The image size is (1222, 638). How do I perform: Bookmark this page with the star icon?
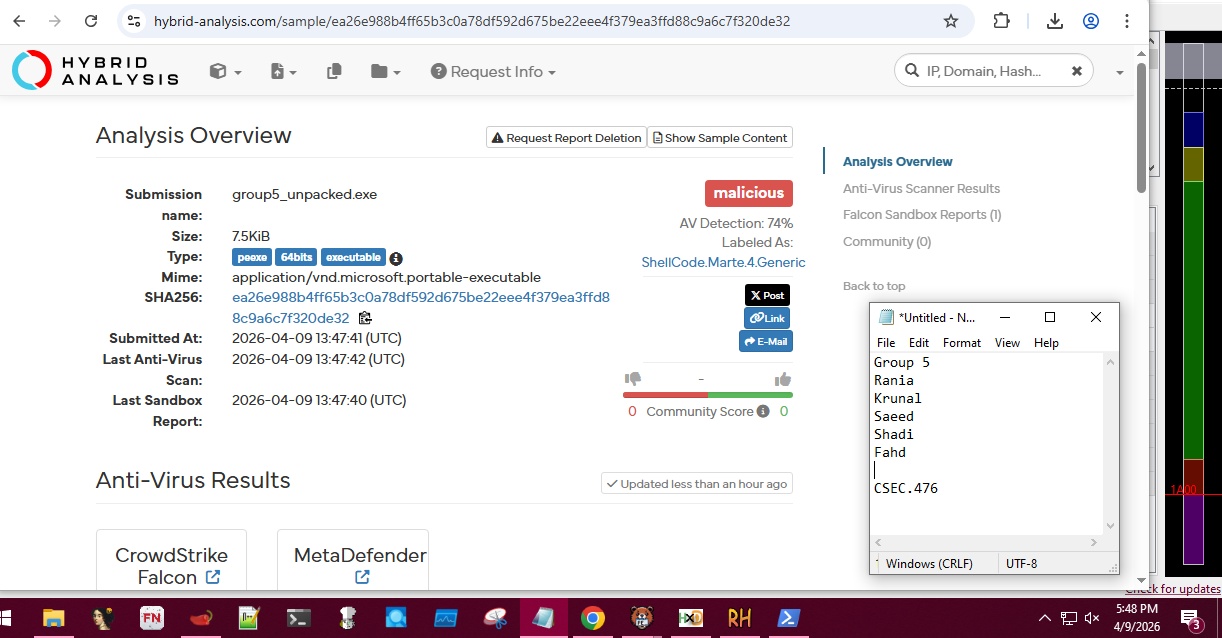951,21
